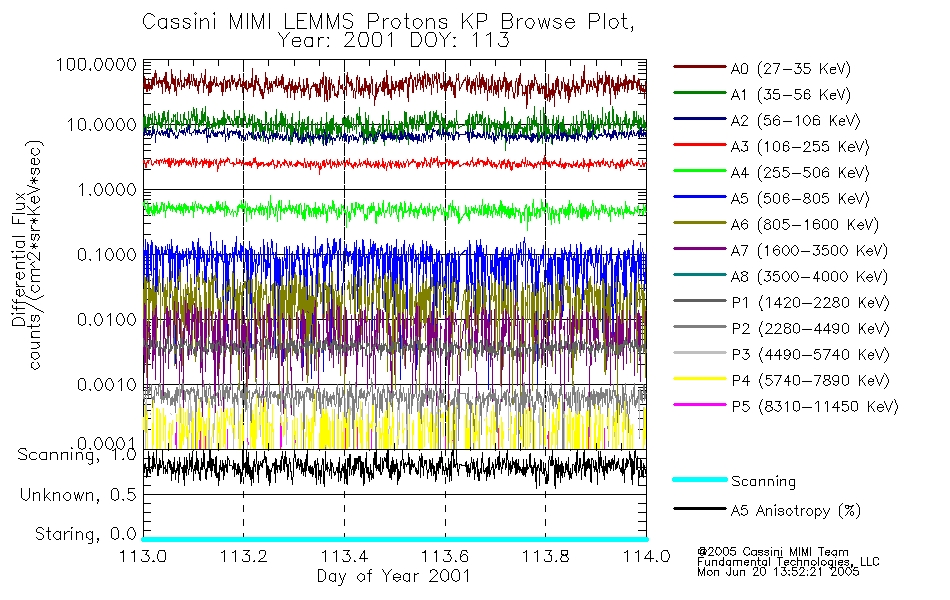950x600 pixels.
Task: Click the A4 (255-506 KeV) legend label
Action: point(800,173)
